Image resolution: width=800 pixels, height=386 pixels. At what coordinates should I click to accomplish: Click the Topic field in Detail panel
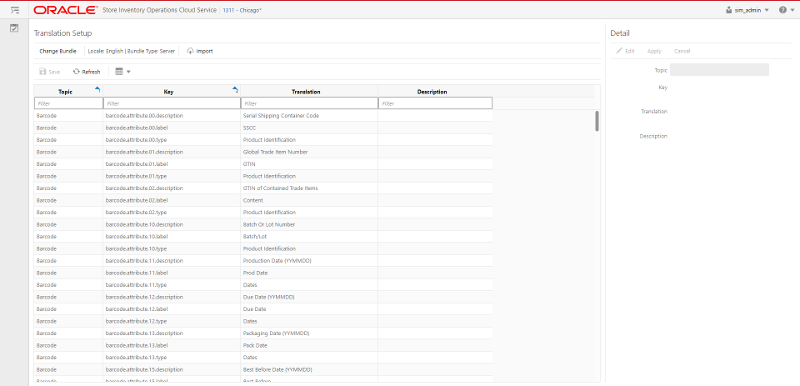719,70
